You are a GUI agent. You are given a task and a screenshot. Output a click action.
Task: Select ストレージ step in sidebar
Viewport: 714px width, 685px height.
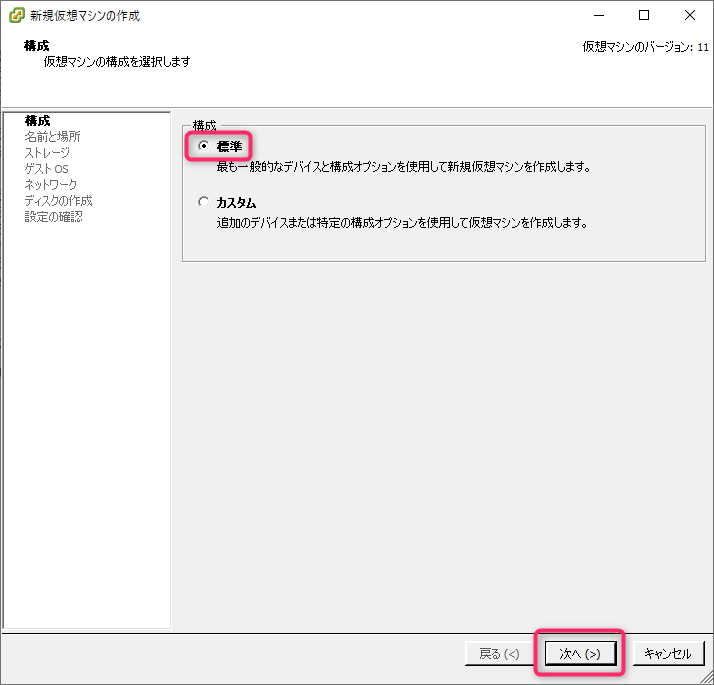click(x=47, y=153)
